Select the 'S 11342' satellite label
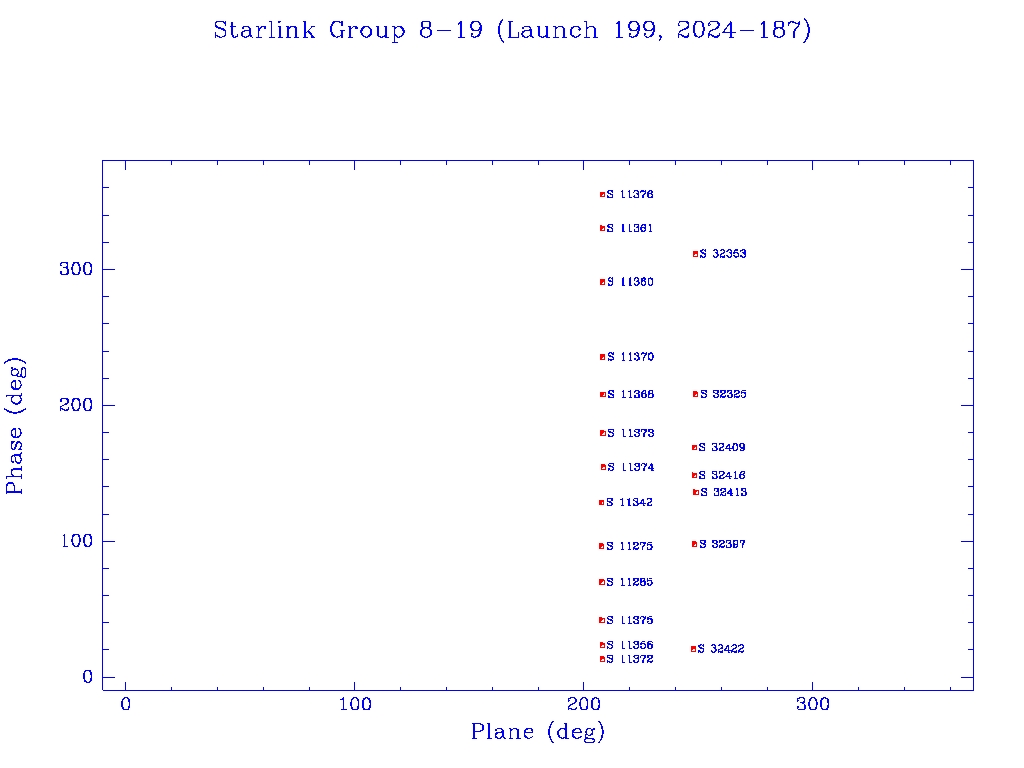 click(x=629, y=503)
